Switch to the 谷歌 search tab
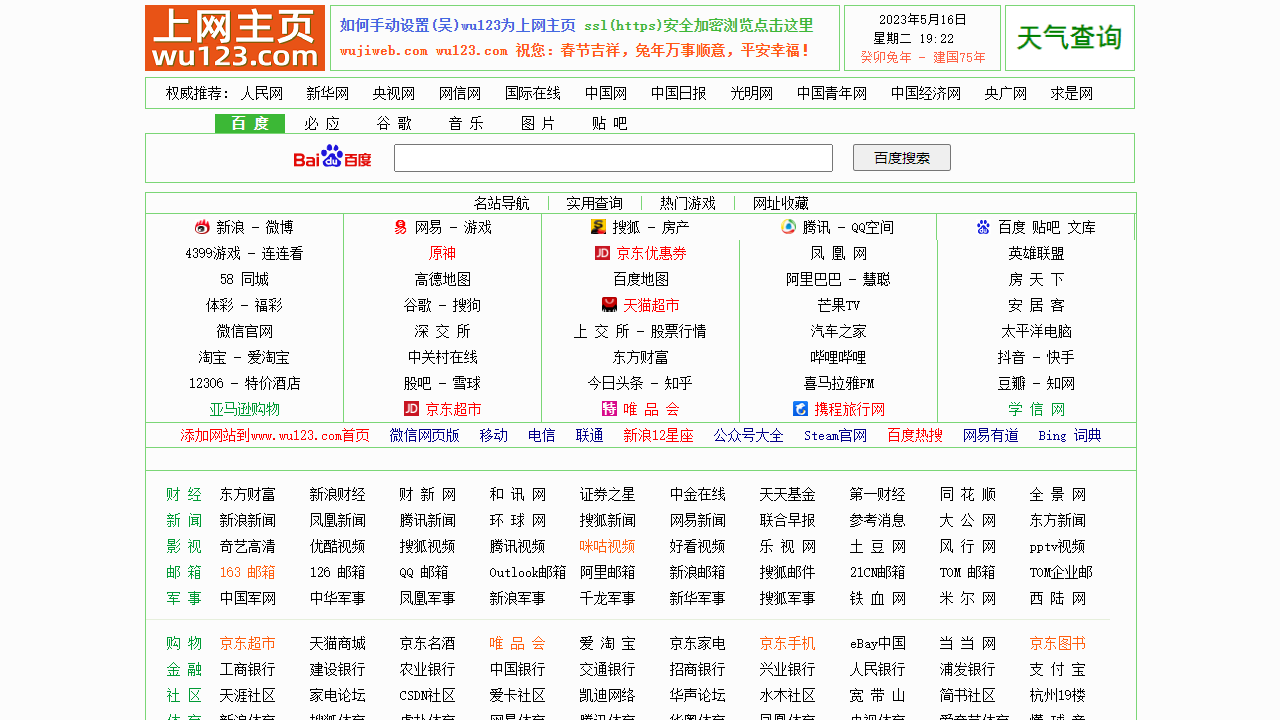The width and height of the screenshot is (1280, 720). [396, 123]
